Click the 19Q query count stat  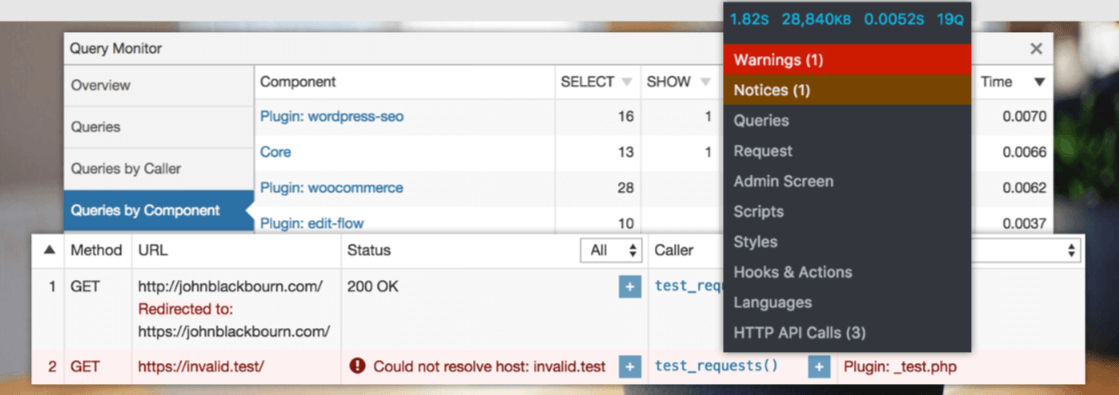tap(950, 19)
